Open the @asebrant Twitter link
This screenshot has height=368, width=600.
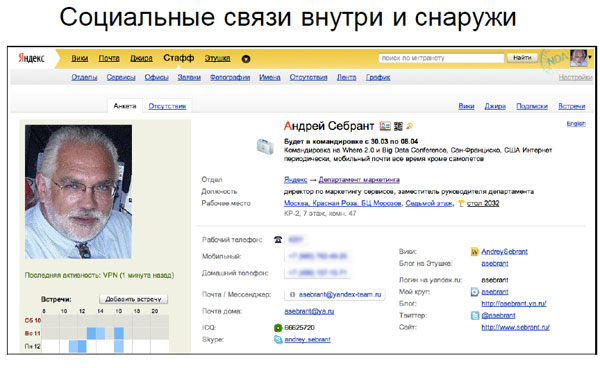[x=498, y=316]
